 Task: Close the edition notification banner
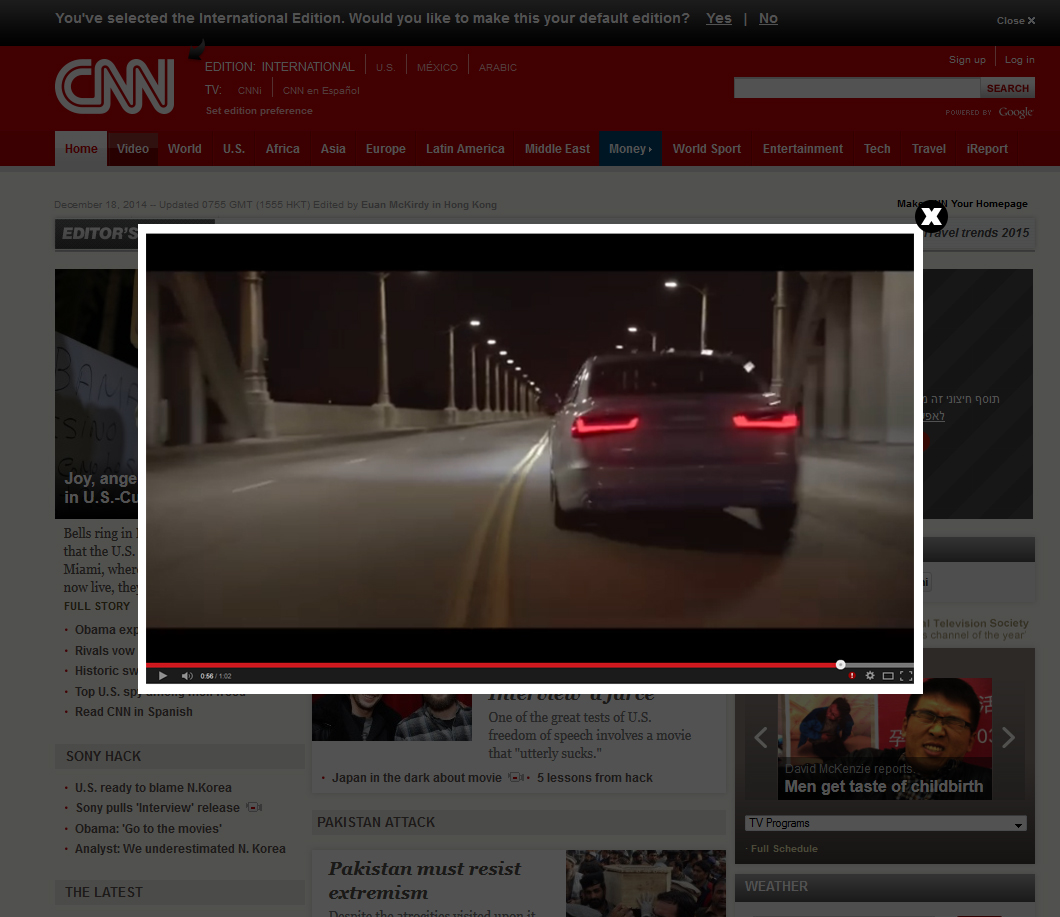1015,21
